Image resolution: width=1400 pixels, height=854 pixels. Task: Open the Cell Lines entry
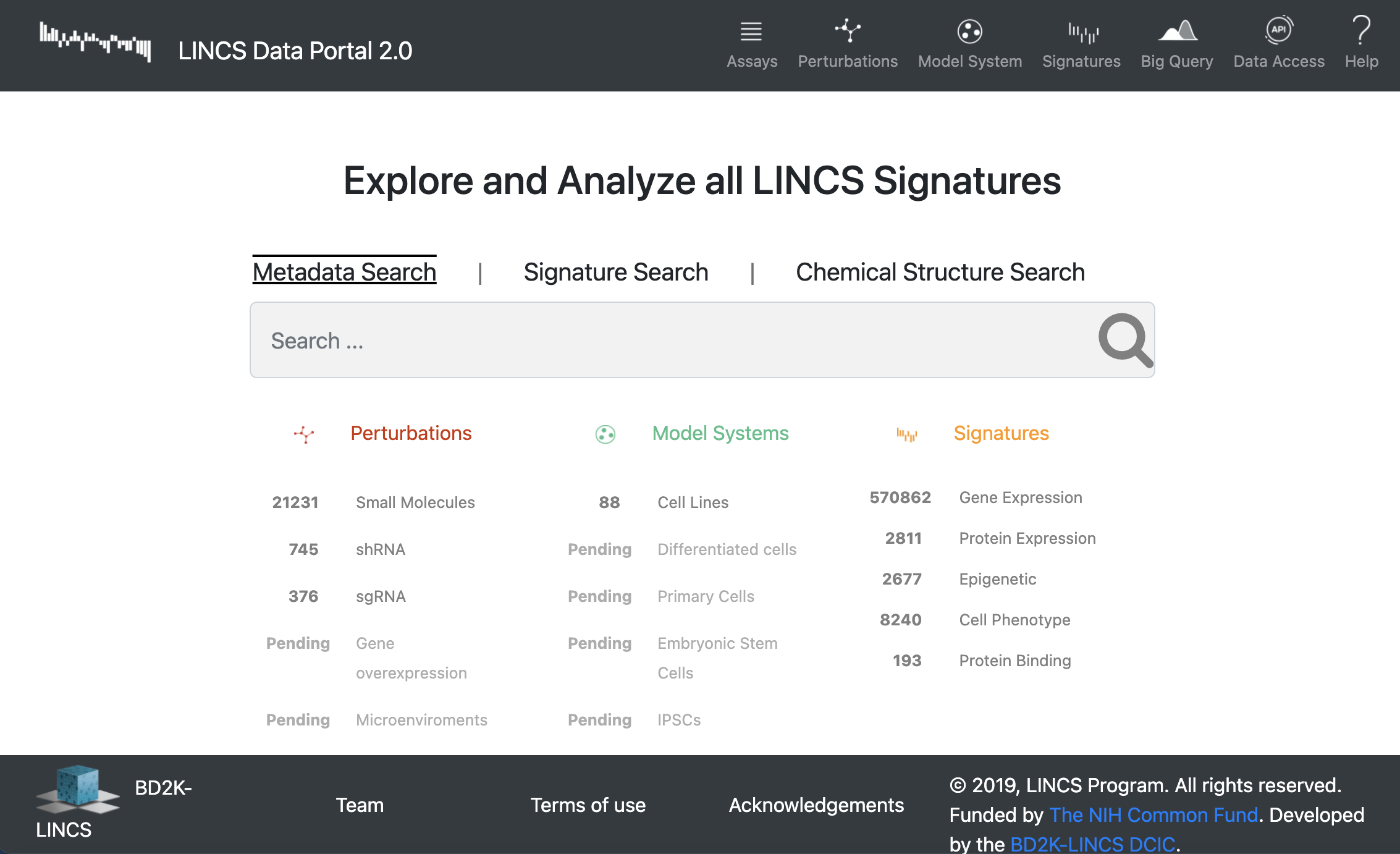coord(693,502)
